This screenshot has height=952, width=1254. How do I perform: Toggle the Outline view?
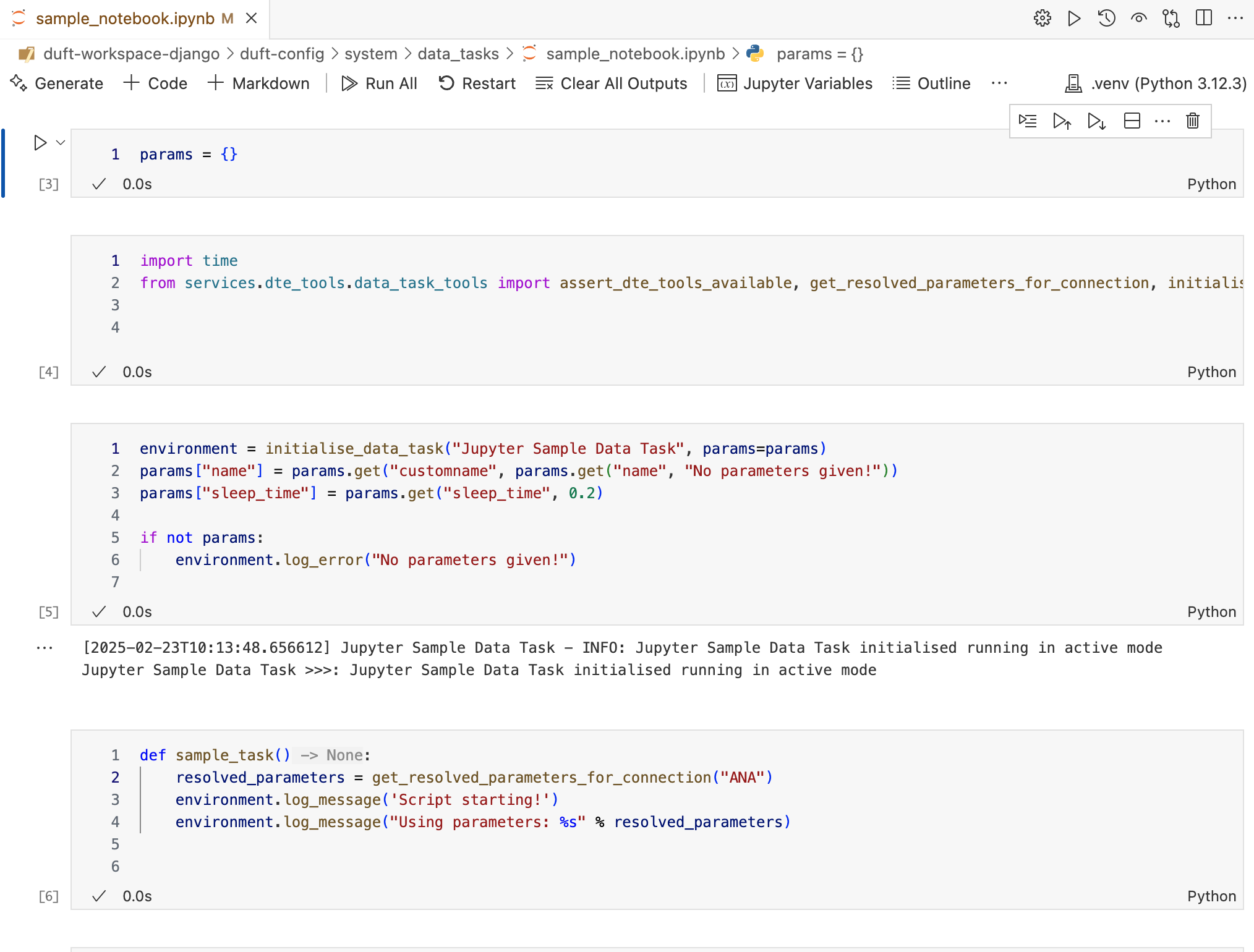click(931, 83)
